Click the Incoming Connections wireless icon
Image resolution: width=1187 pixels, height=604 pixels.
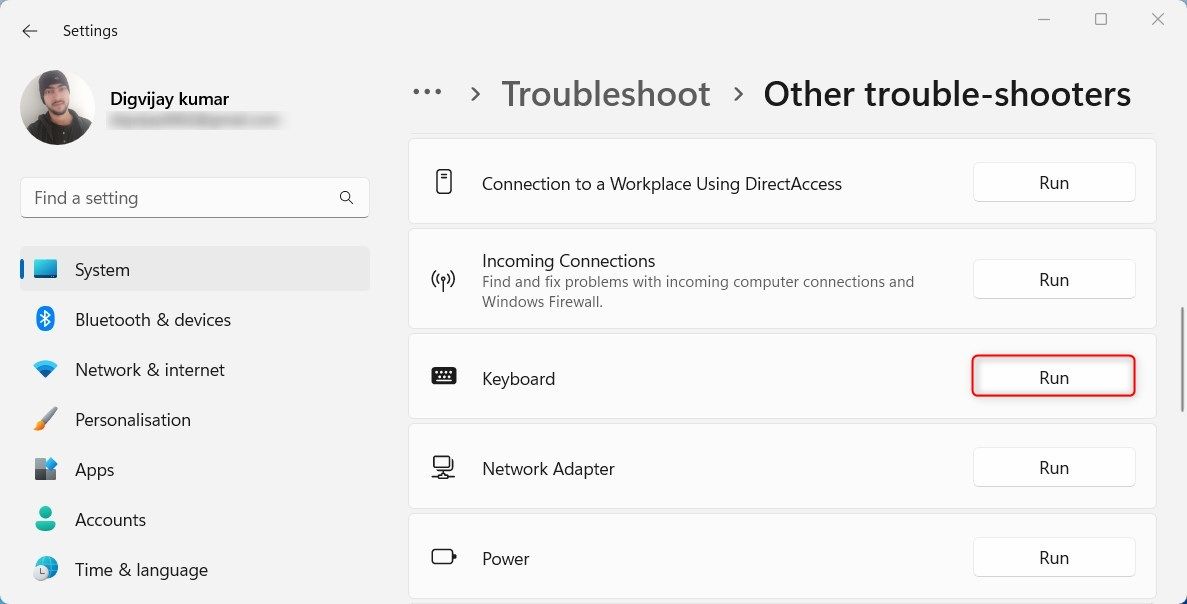[x=443, y=277]
